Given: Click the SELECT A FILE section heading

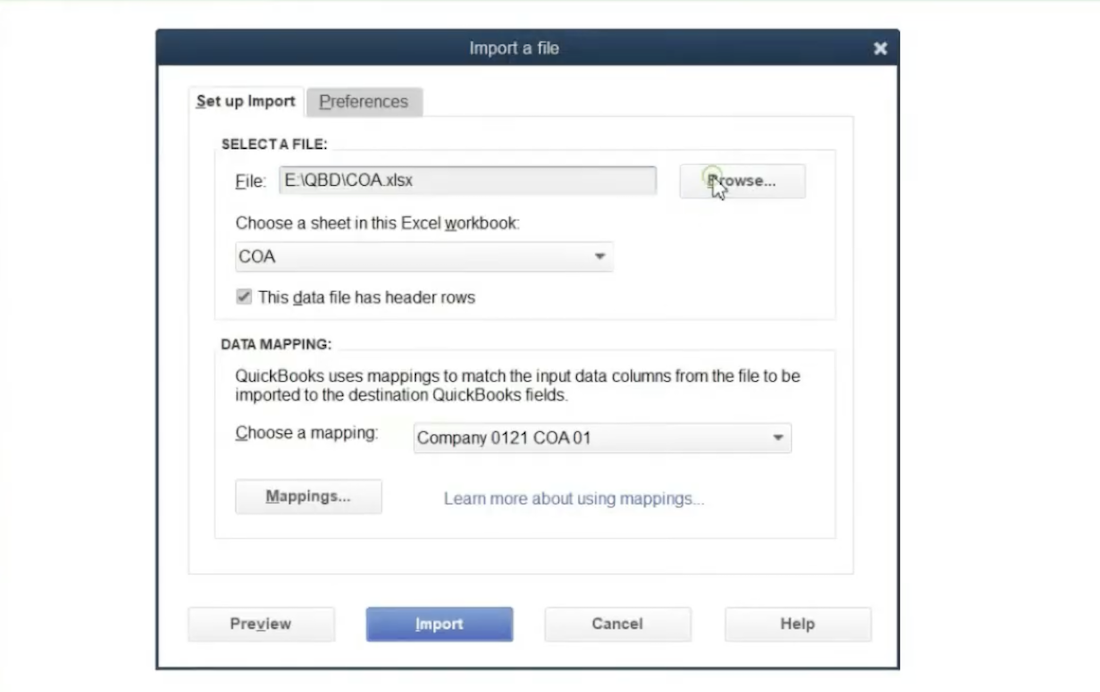Looking at the screenshot, I should (x=274, y=145).
